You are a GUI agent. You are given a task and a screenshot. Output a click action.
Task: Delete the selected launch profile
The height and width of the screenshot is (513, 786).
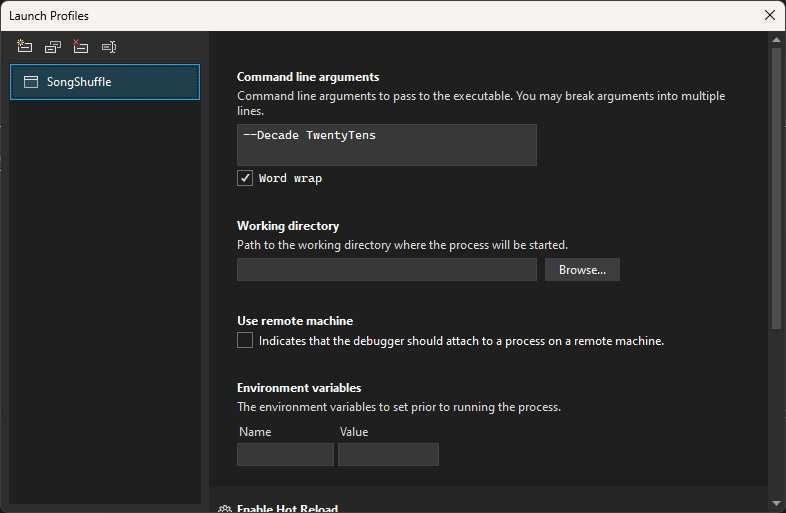pos(80,47)
